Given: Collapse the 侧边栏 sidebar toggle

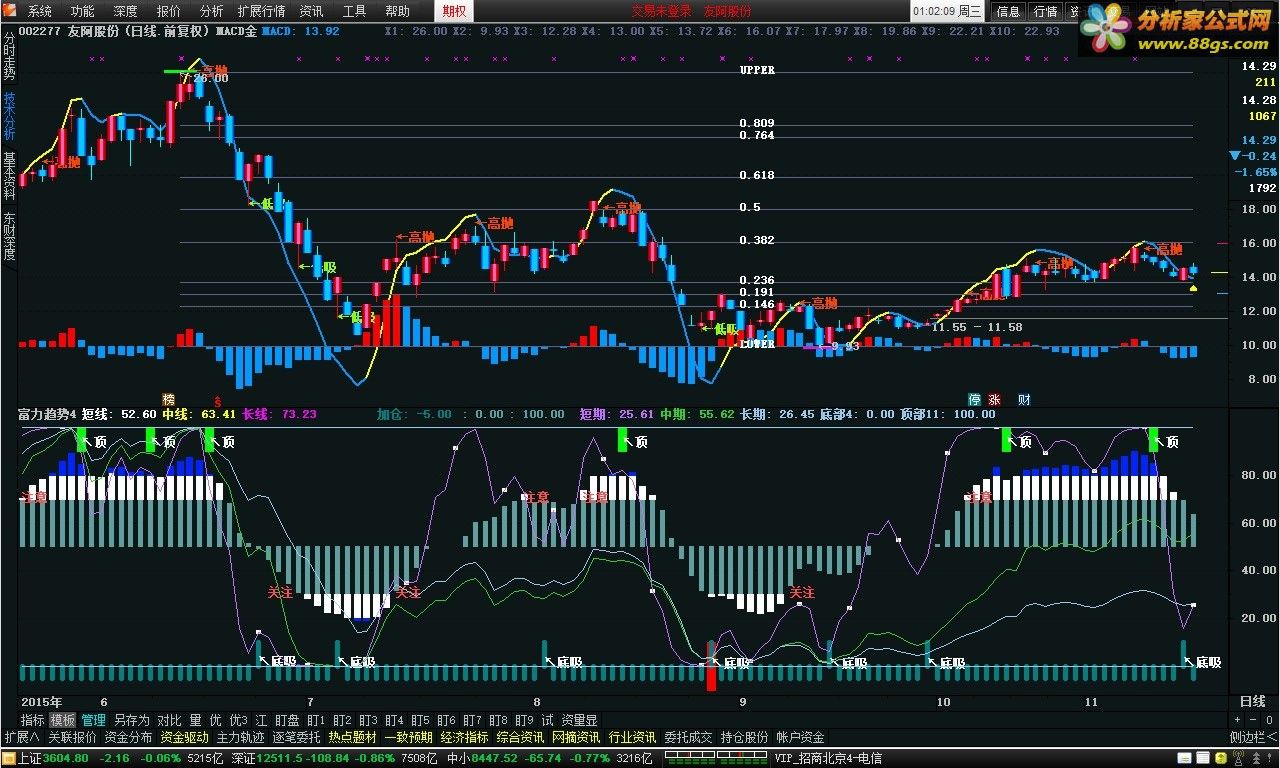Looking at the screenshot, I should click(x=1253, y=737).
